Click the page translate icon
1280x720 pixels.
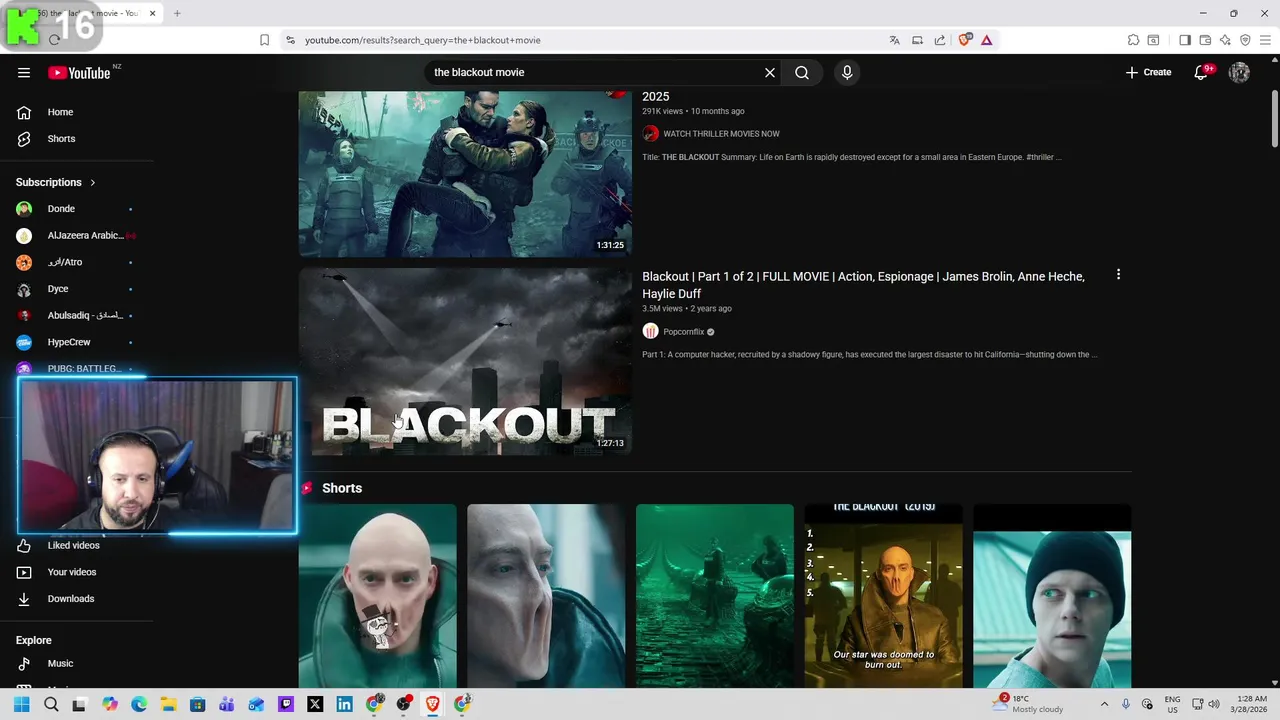point(895,40)
